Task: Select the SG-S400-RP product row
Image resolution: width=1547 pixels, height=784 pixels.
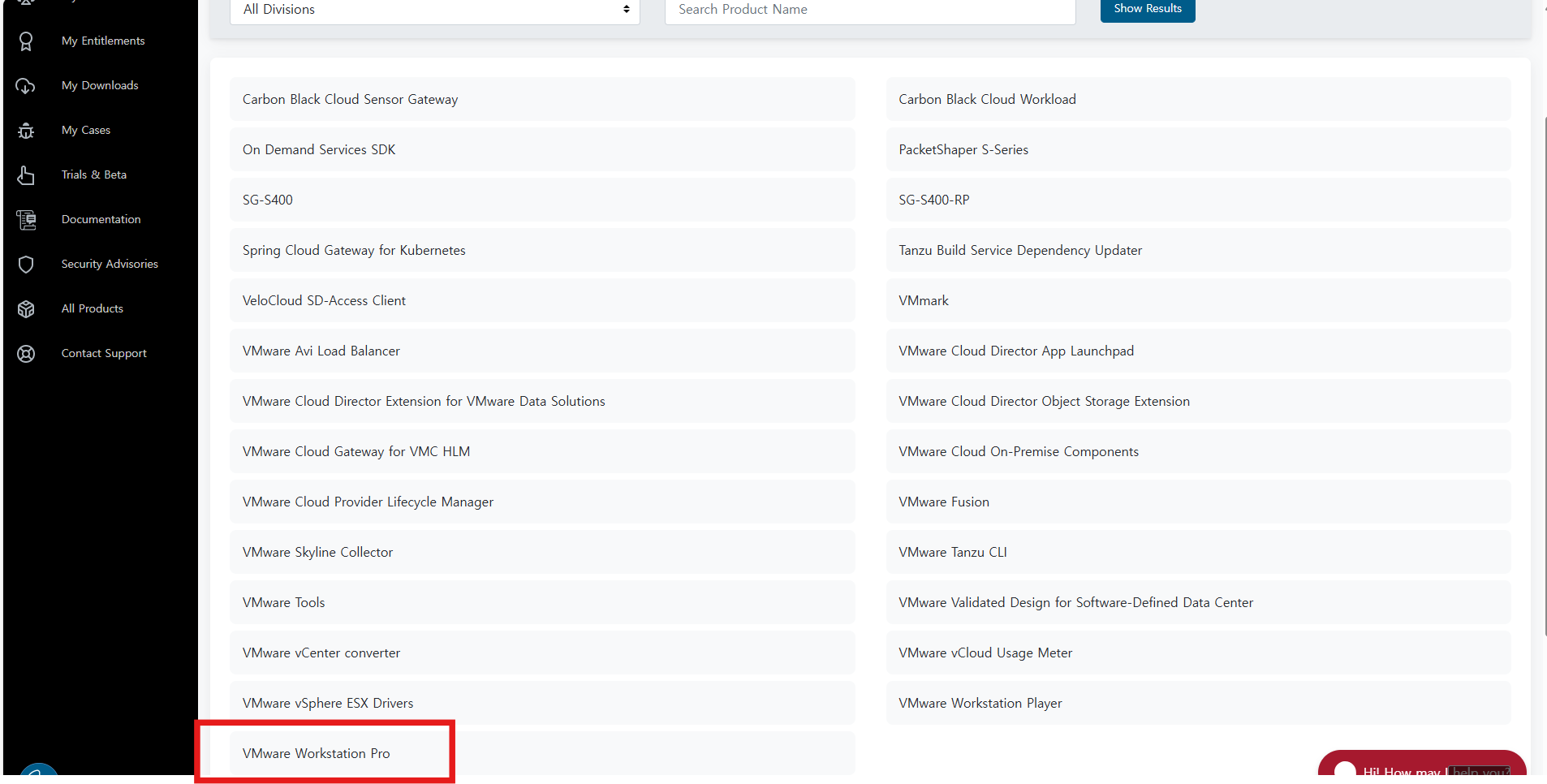Action: [1198, 200]
